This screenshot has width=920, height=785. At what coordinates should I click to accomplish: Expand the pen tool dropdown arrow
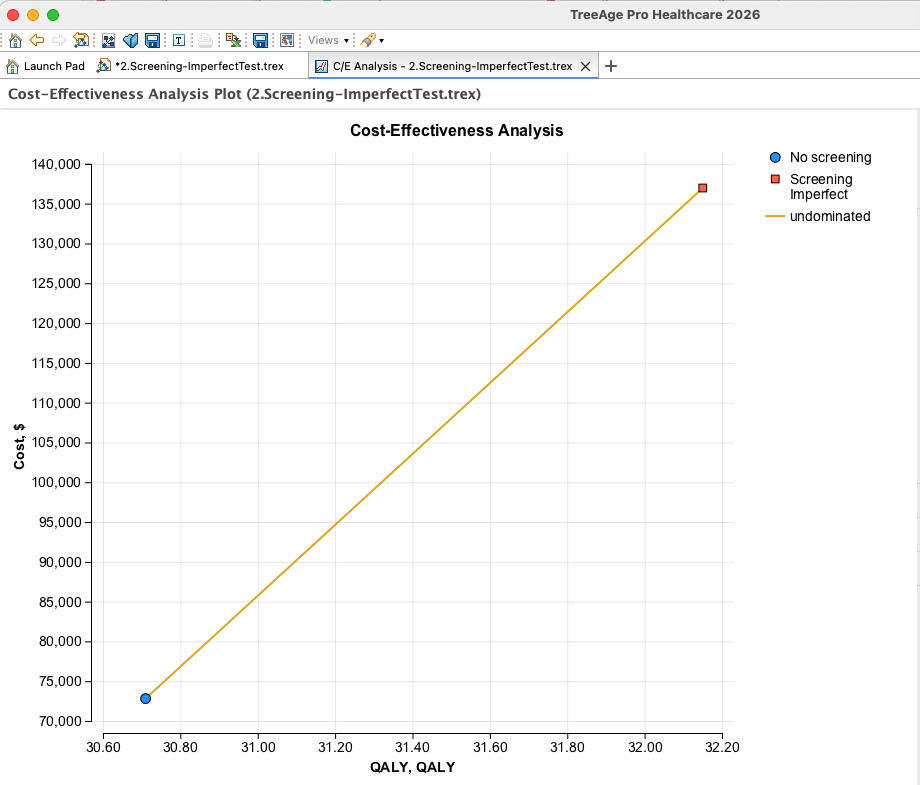pos(381,40)
